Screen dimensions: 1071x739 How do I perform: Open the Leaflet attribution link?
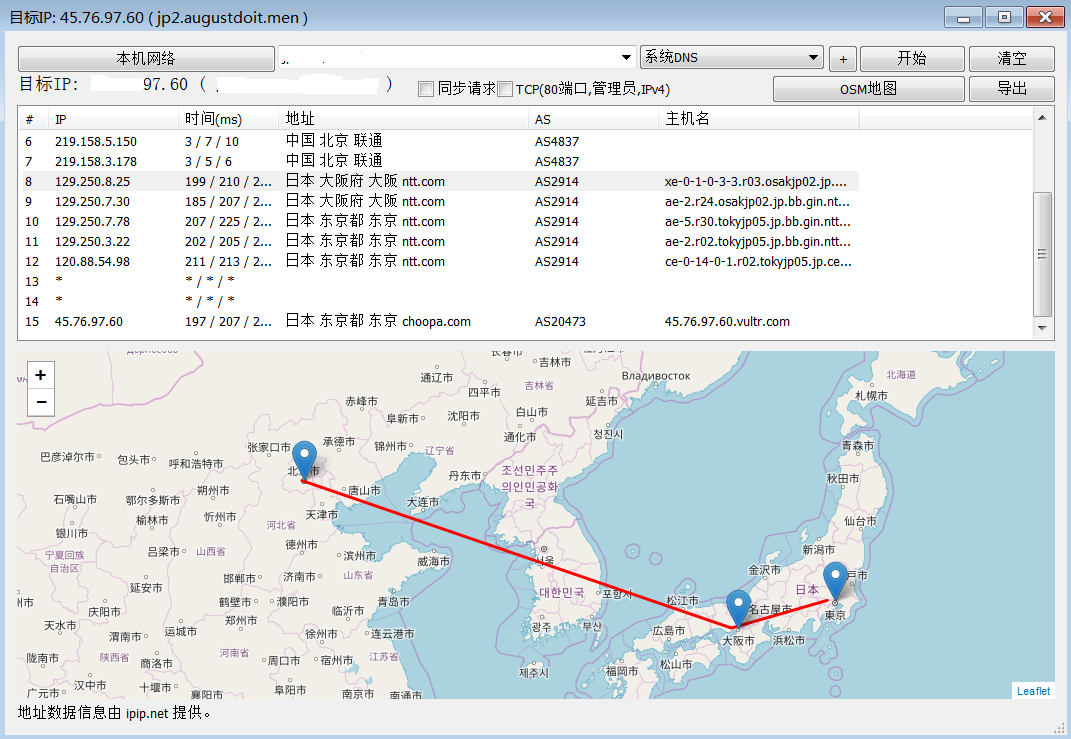point(1033,691)
